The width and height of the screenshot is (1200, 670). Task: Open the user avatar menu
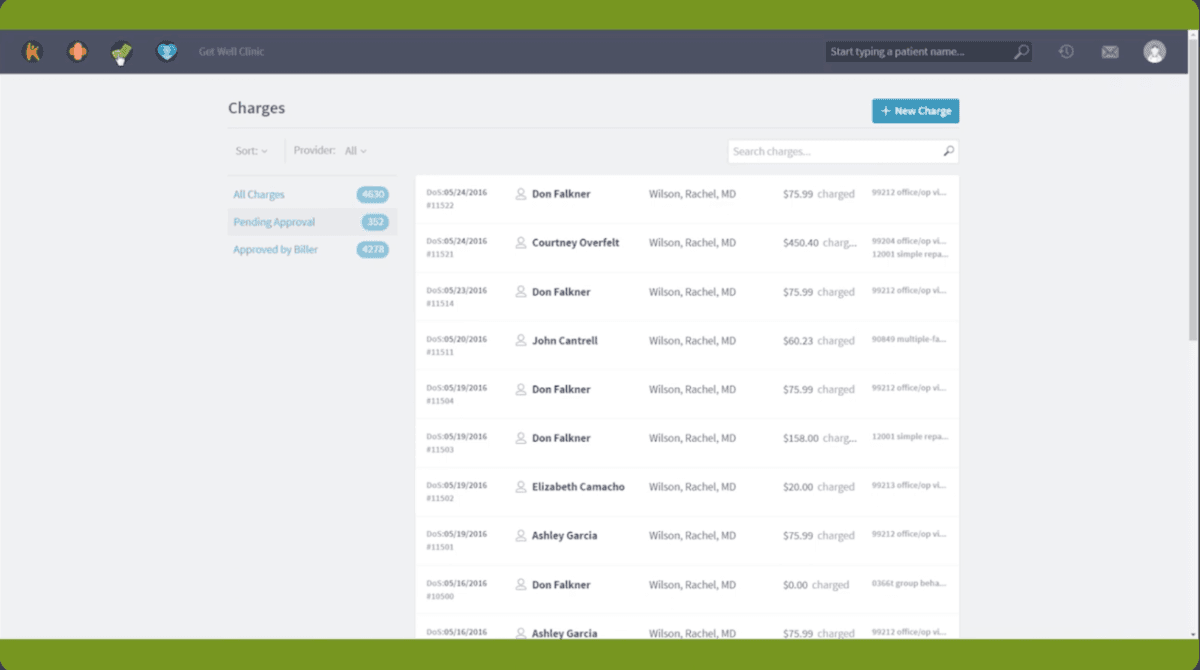(x=1155, y=51)
